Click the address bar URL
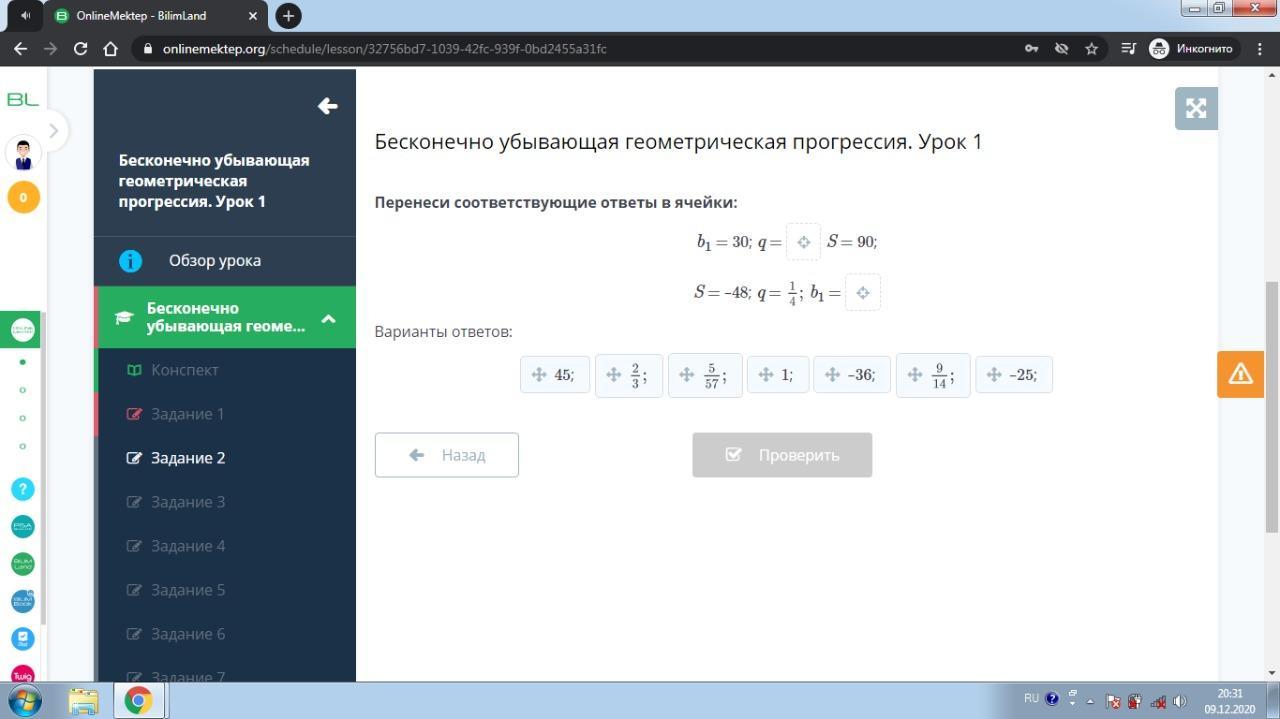 (384, 48)
